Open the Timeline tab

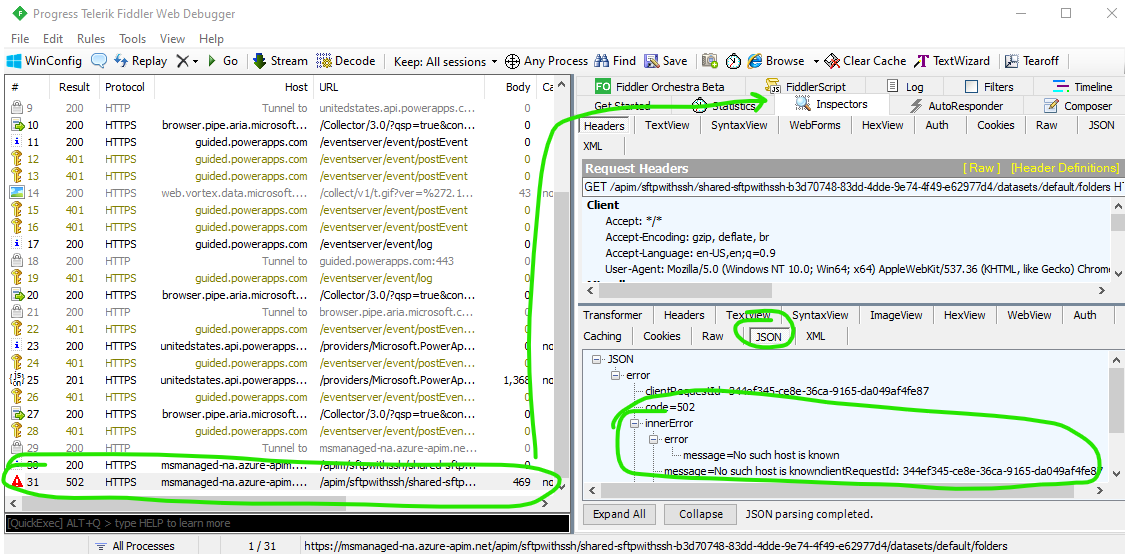tap(1082, 87)
